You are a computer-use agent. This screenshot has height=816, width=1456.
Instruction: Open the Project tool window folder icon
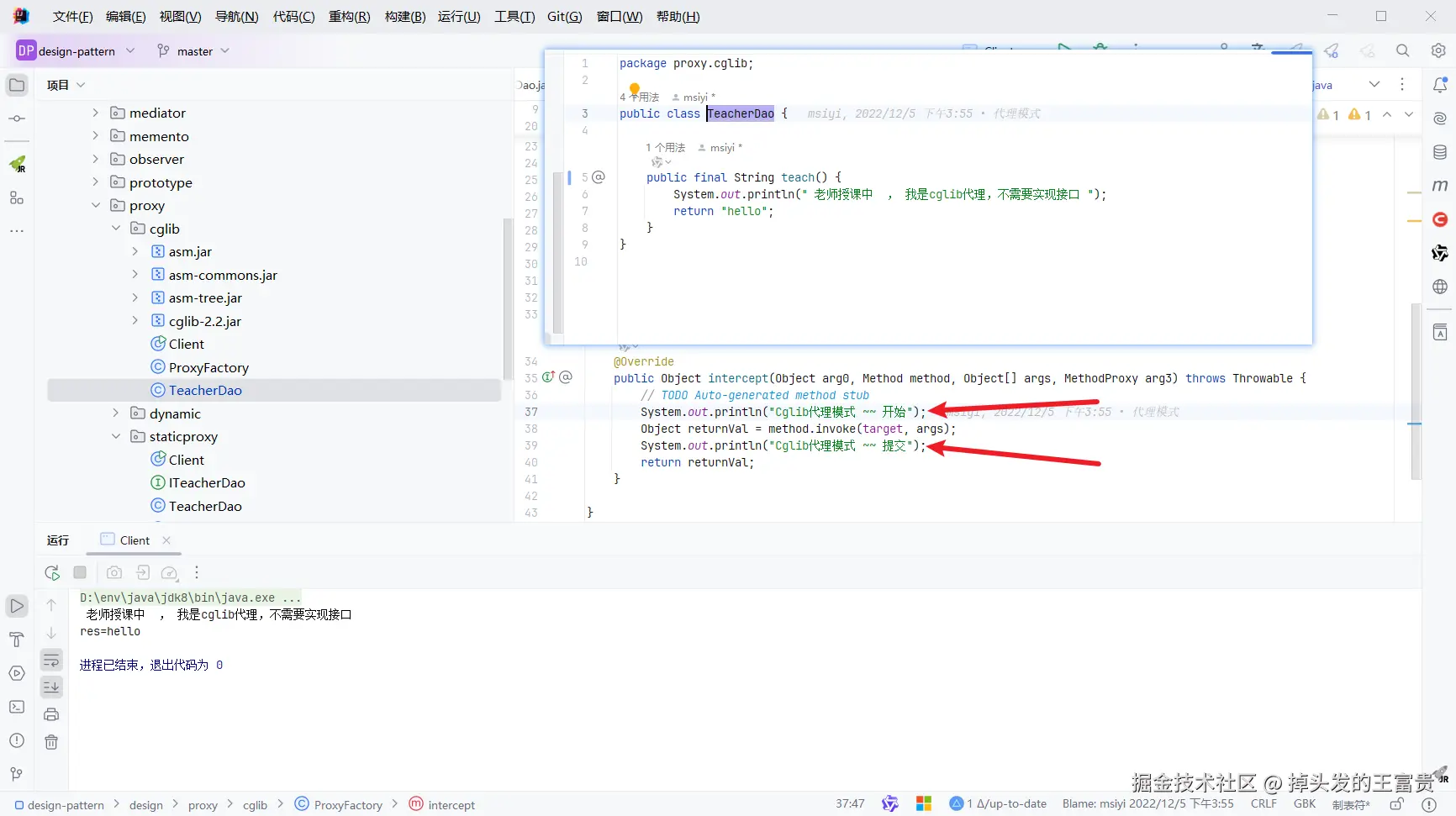[17, 85]
